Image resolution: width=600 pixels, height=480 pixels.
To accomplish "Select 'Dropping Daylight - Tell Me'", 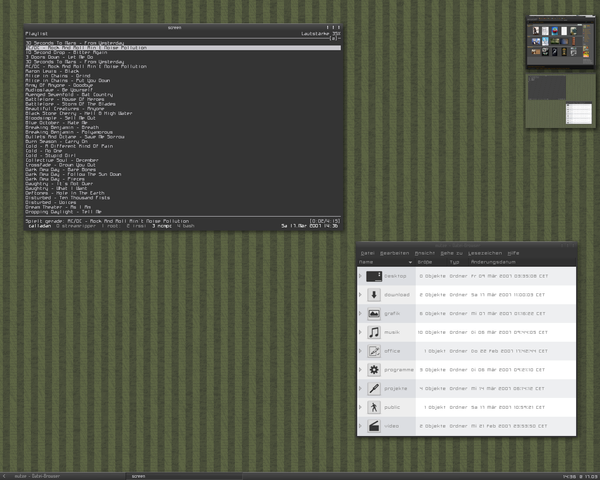I will click(64, 212).
